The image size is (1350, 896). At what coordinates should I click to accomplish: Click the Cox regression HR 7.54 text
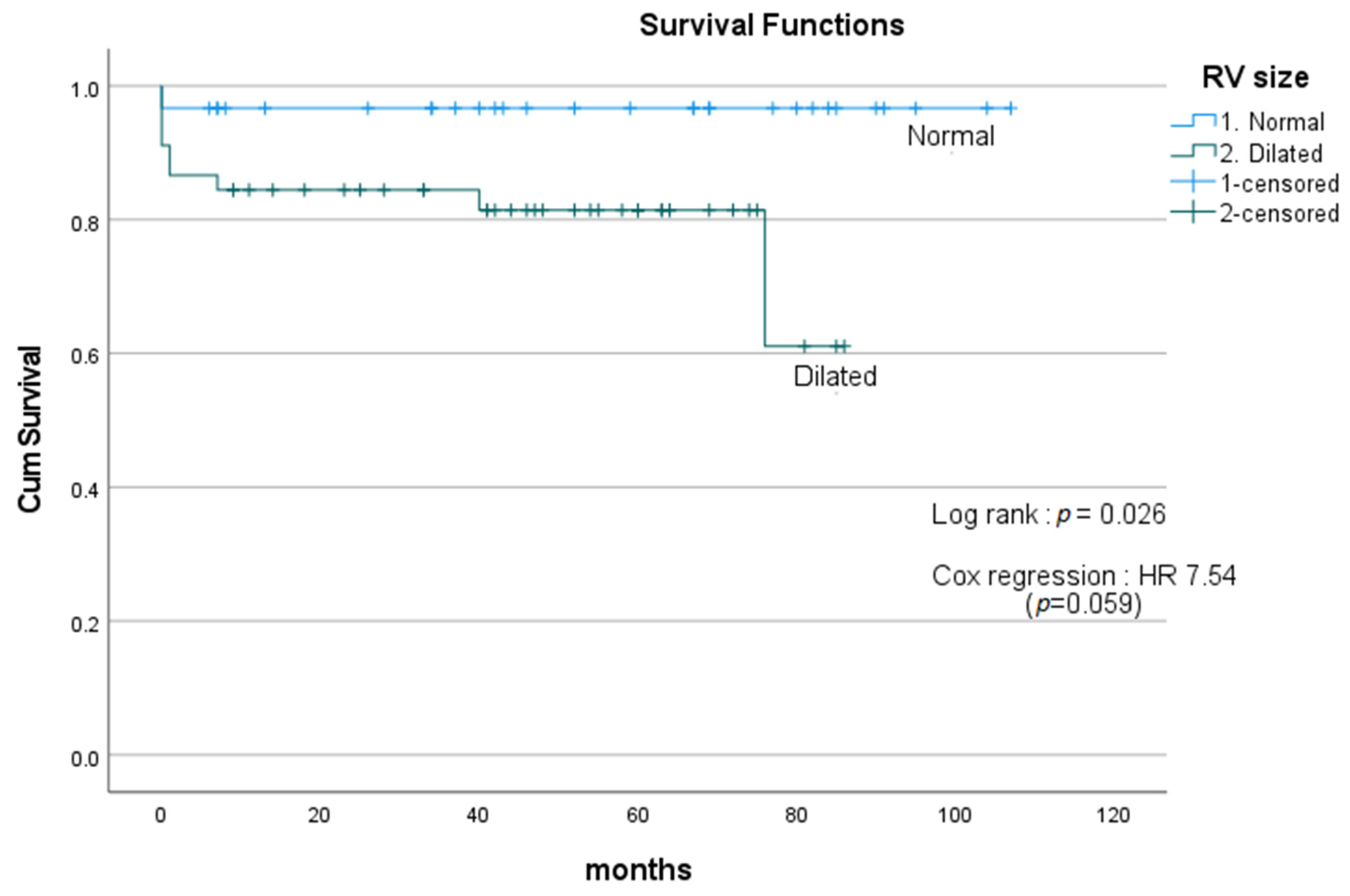pos(1083,575)
